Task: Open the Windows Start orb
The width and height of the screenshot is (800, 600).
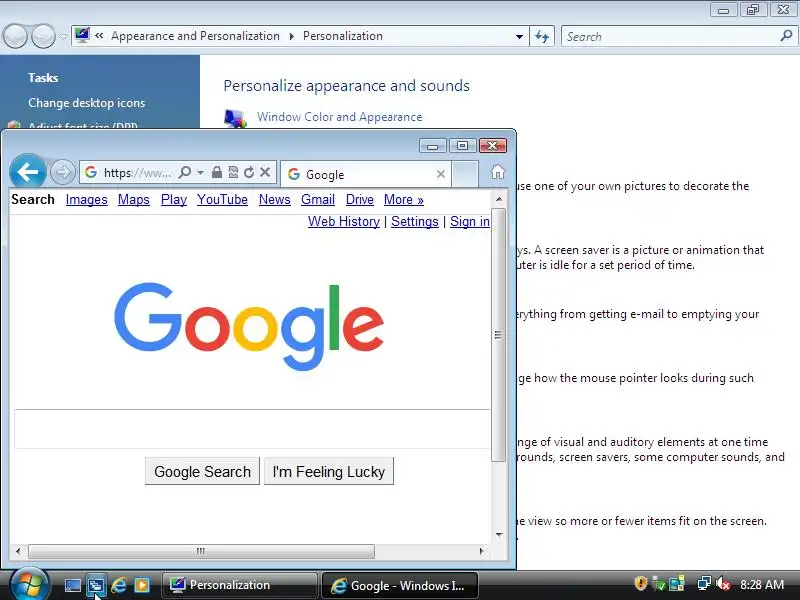Action: (x=29, y=584)
